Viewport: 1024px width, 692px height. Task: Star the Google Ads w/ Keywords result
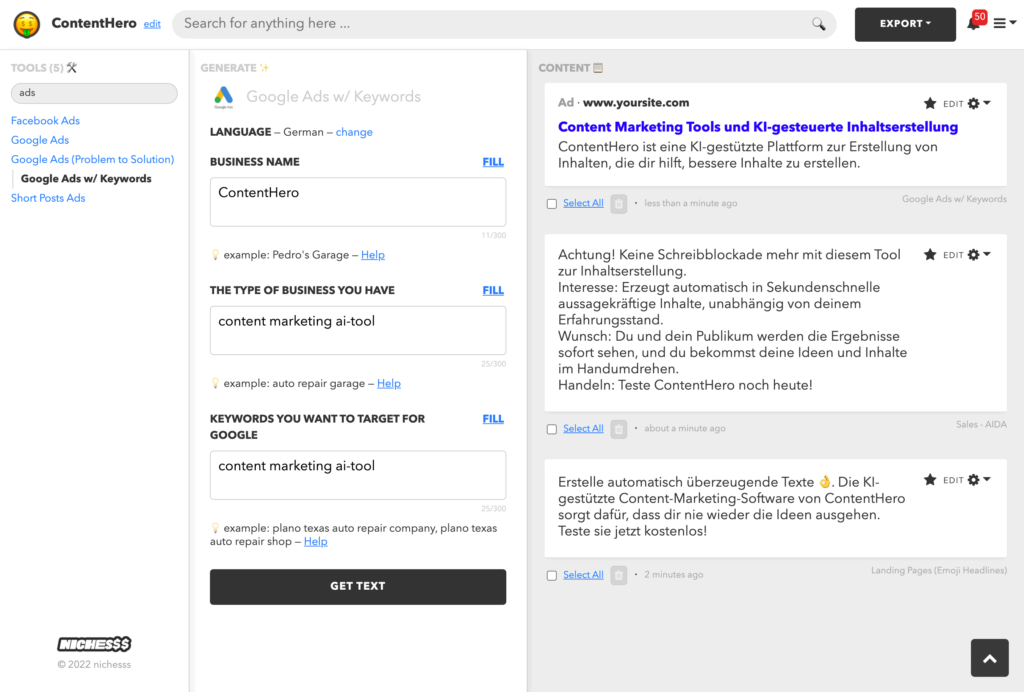(x=930, y=103)
